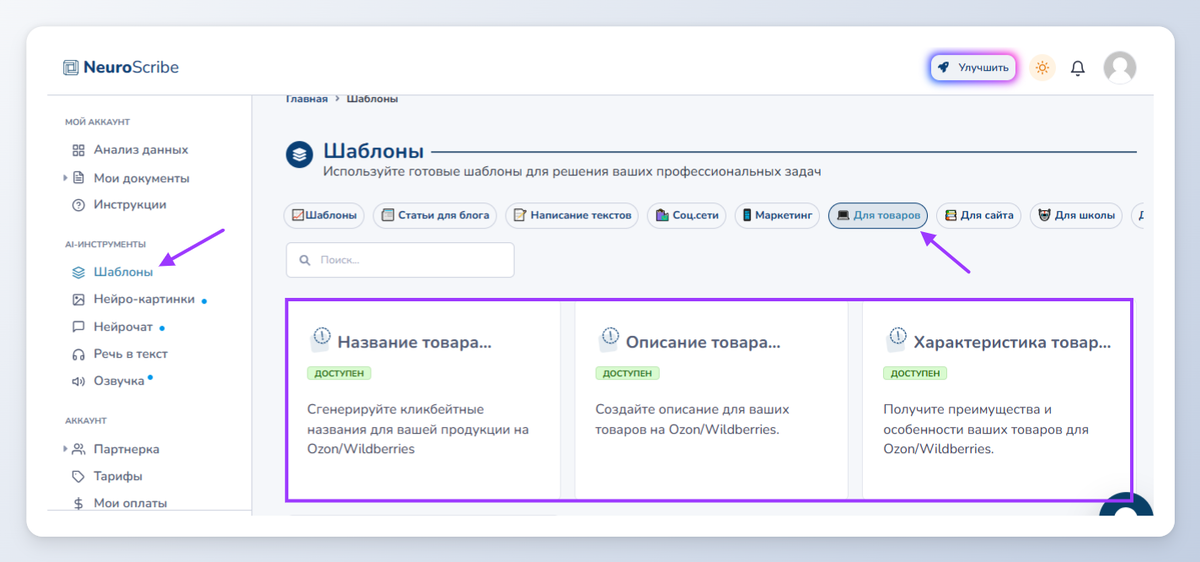Select Написание текстов category tab

tap(572, 215)
